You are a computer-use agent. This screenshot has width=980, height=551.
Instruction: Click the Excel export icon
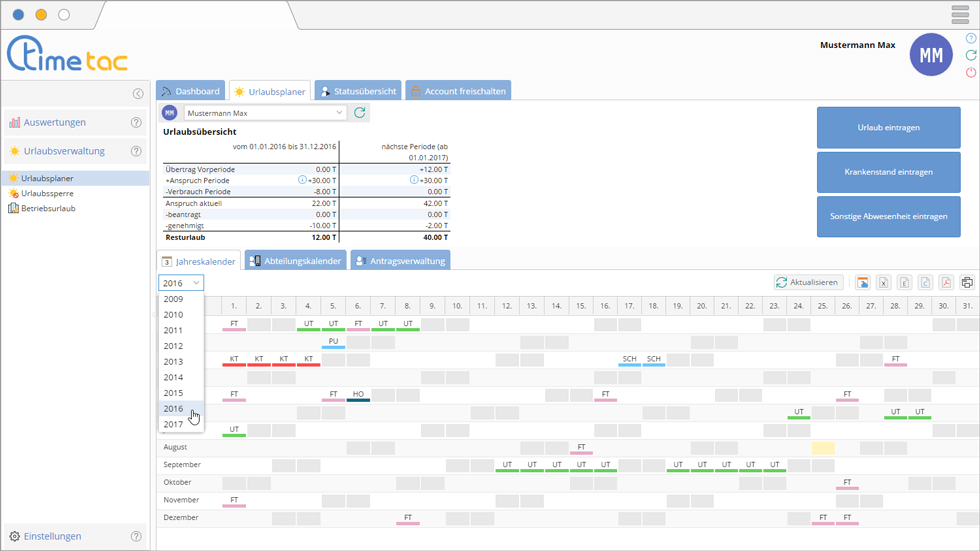(x=884, y=283)
